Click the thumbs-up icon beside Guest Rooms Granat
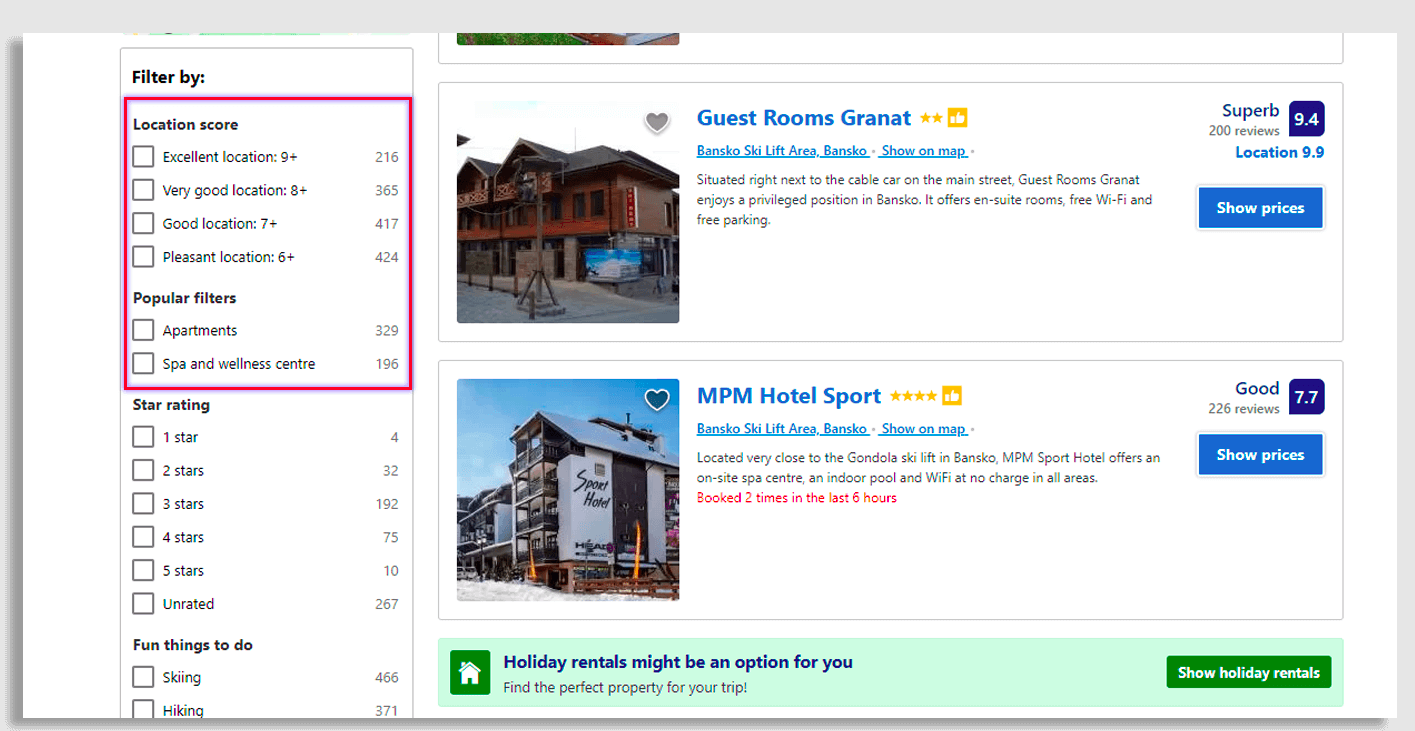 957,118
